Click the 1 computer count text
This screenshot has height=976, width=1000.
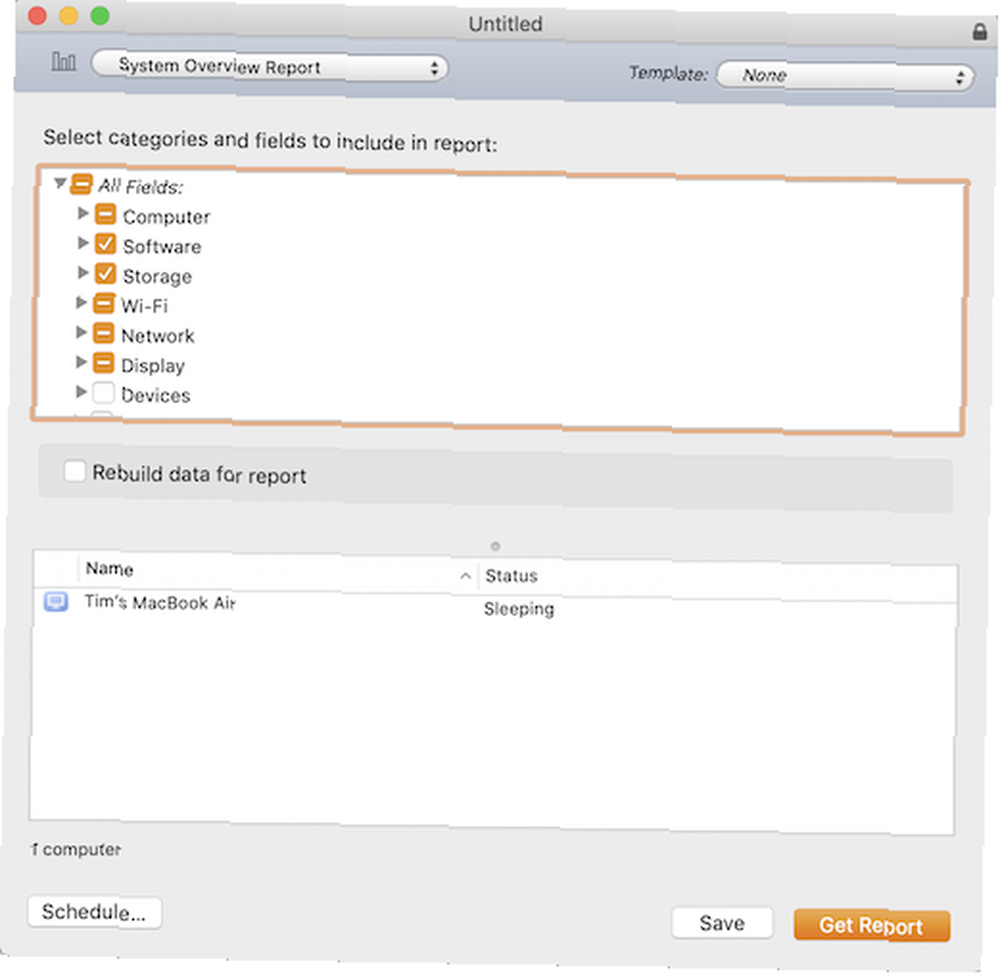76,850
